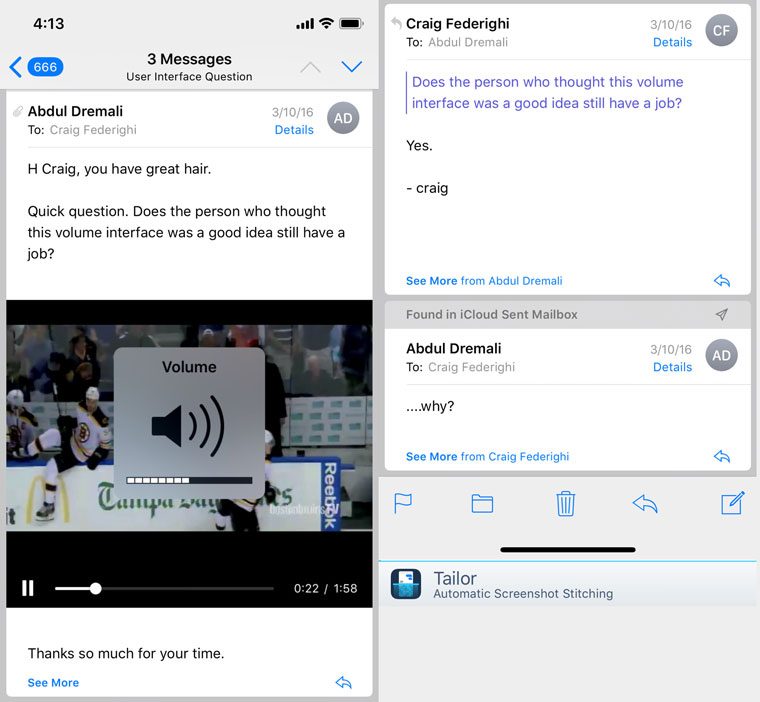
Task: Open Details in the ....why? message
Action: pyautogui.click(x=672, y=367)
